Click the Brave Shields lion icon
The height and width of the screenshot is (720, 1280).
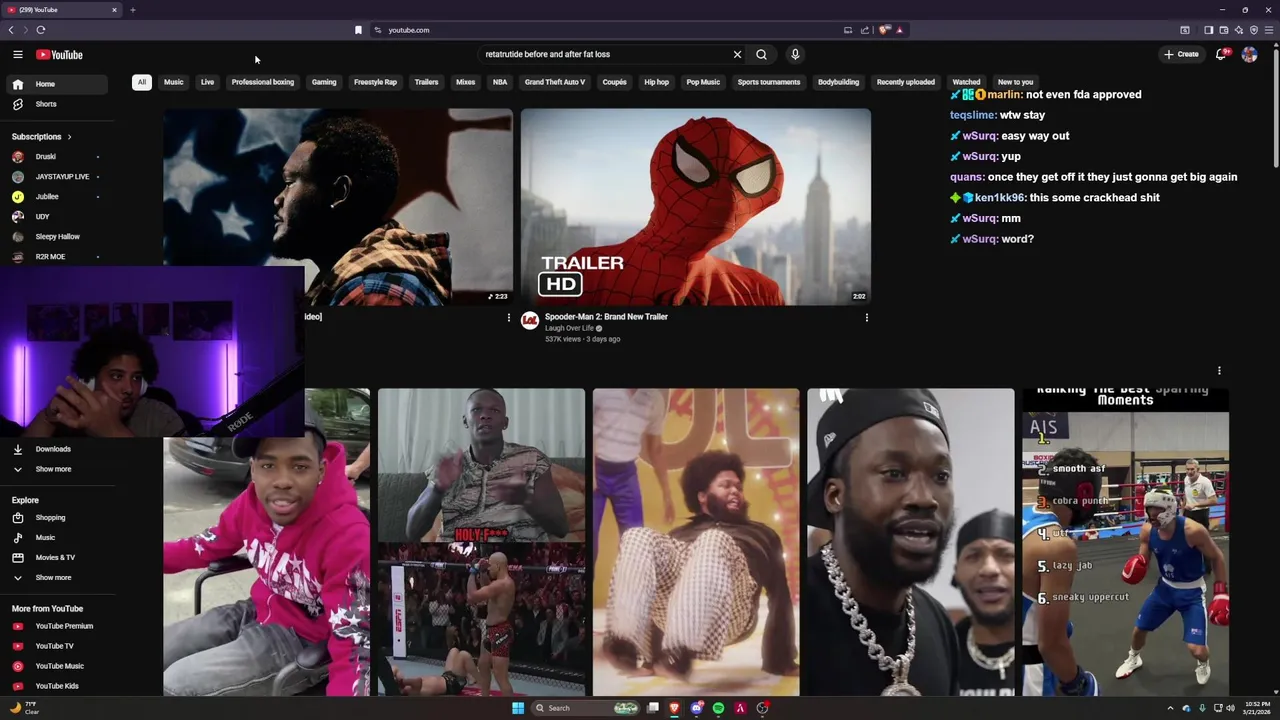tap(884, 30)
